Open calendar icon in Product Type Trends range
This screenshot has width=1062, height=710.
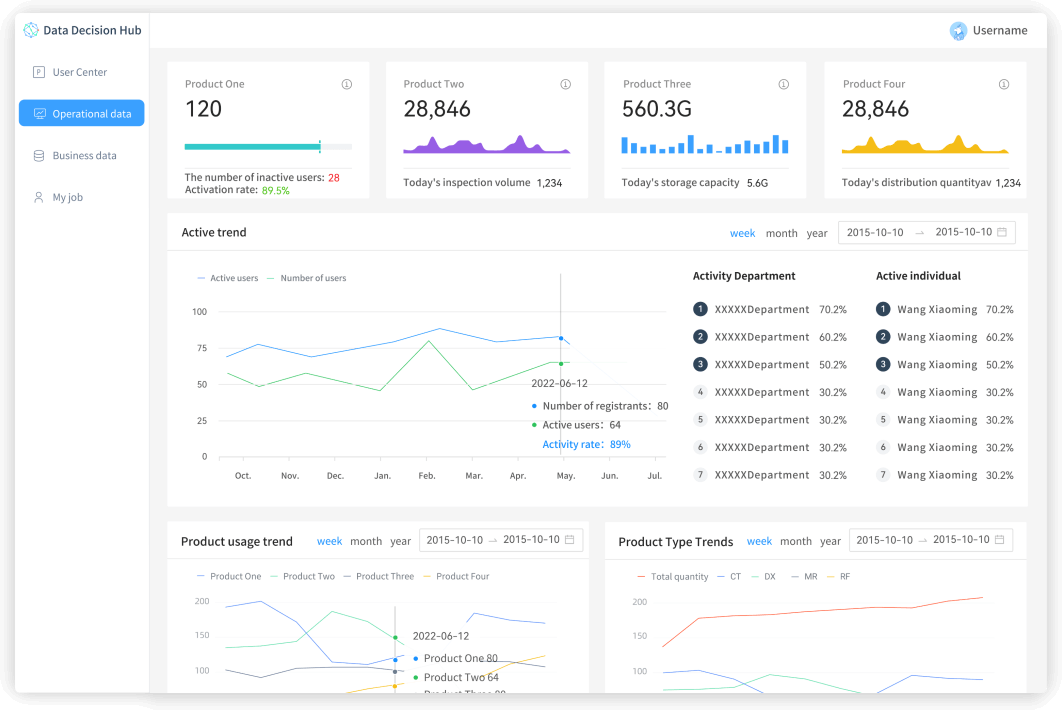click(x=1000, y=540)
